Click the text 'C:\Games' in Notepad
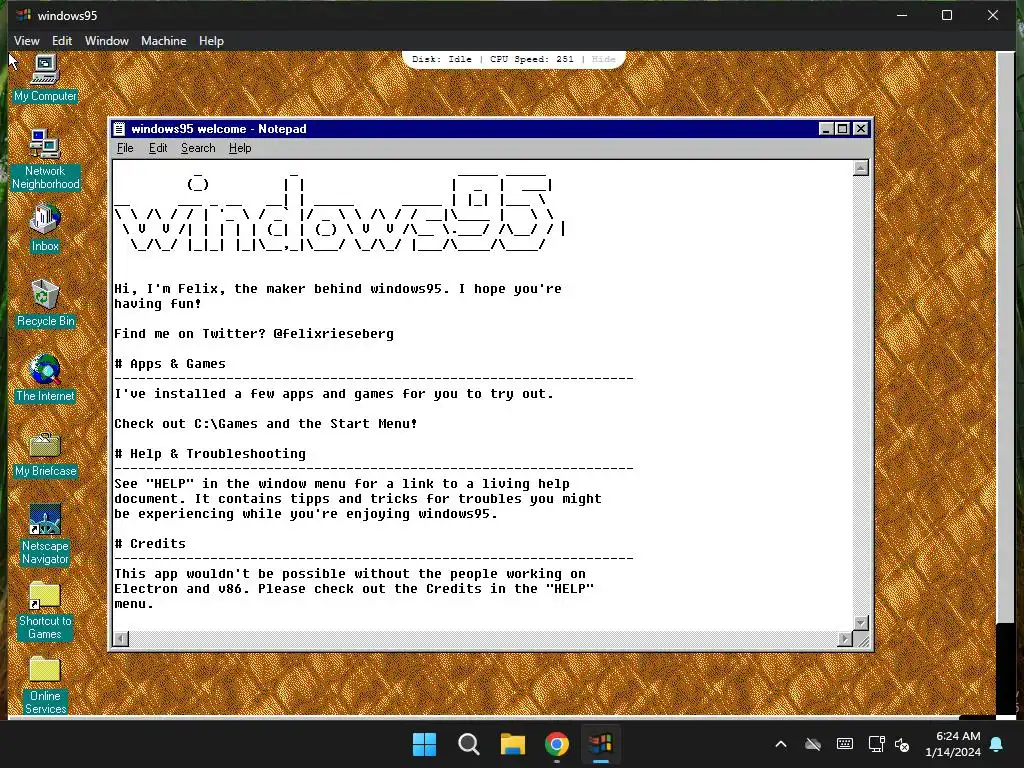This screenshot has height=768, width=1024. click(226, 424)
